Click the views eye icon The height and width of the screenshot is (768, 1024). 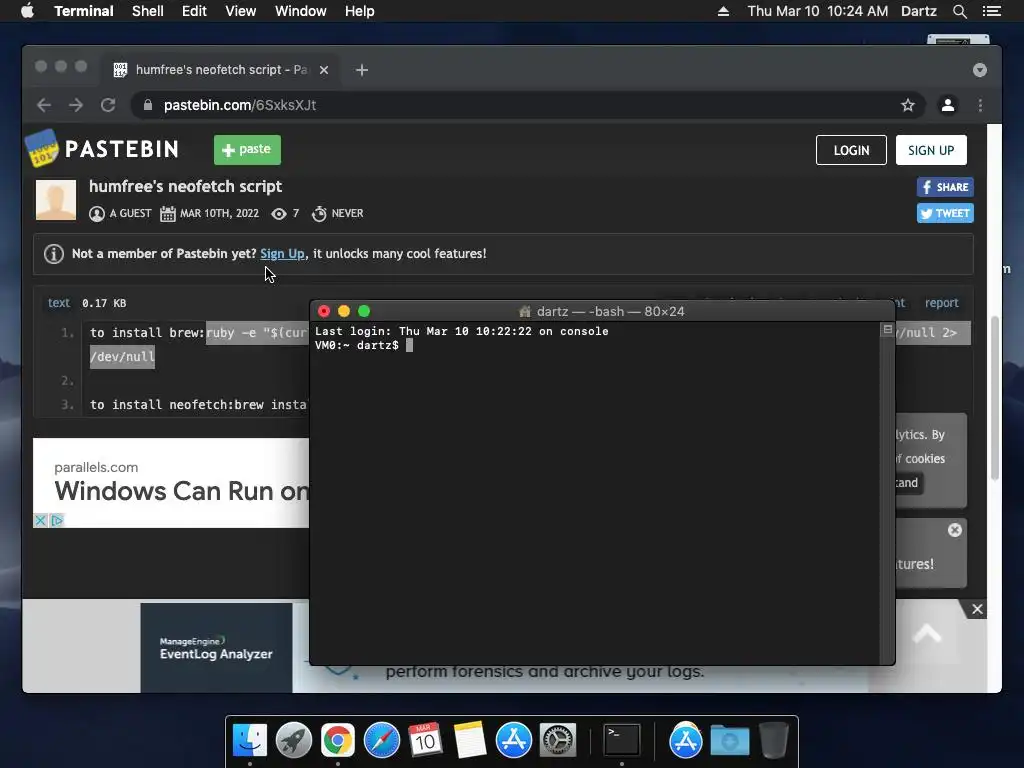(279, 214)
